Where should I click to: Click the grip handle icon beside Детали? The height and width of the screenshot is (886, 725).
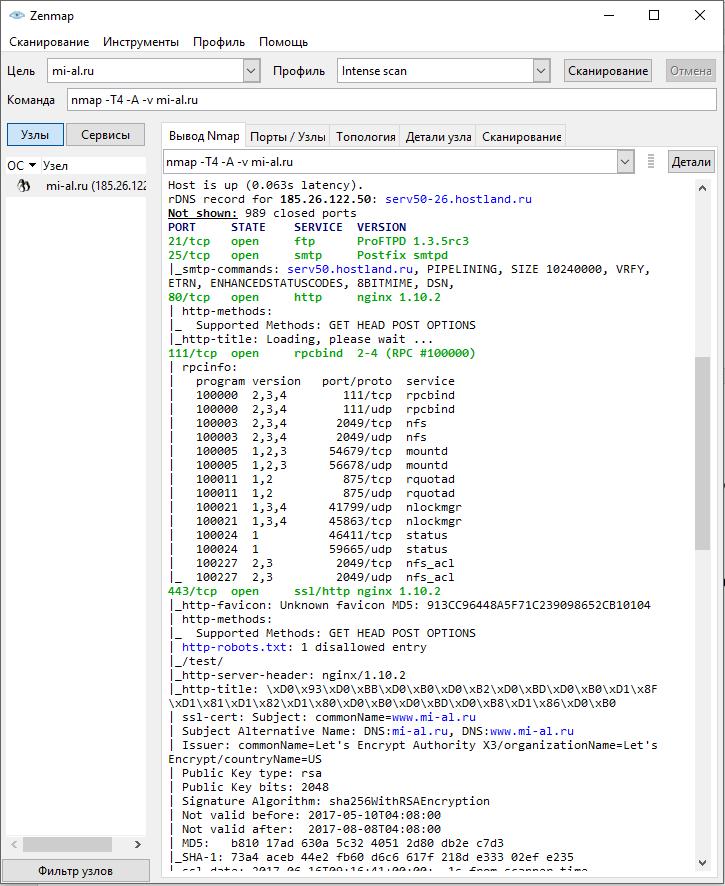(651, 161)
